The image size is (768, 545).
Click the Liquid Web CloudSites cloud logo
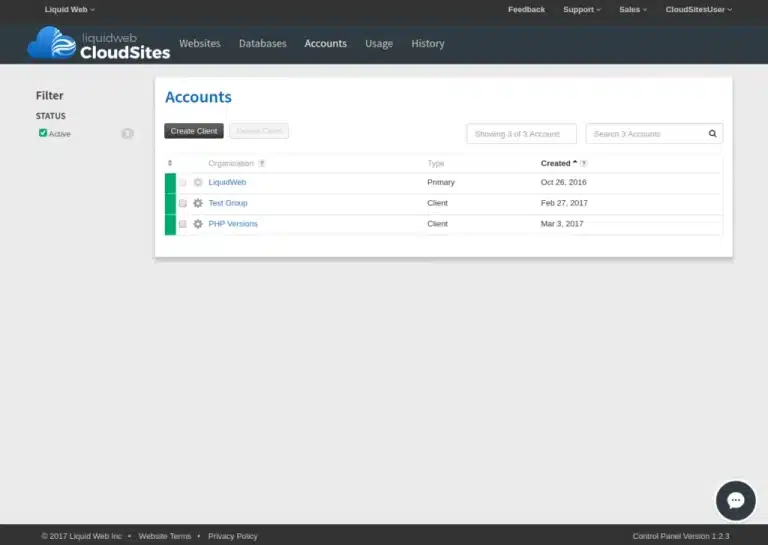click(98, 44)
